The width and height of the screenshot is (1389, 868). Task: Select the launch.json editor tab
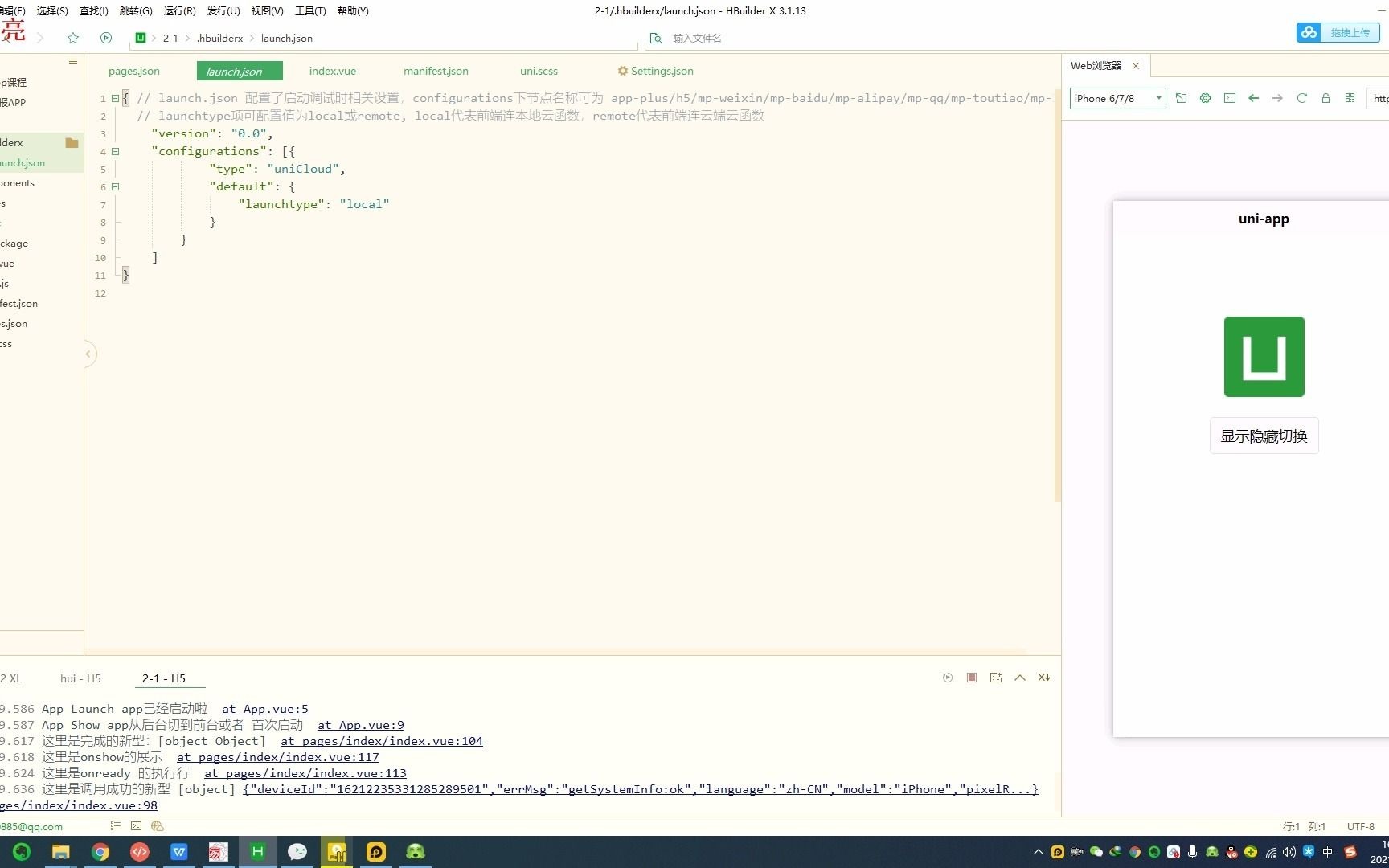[x=240, y=71]
